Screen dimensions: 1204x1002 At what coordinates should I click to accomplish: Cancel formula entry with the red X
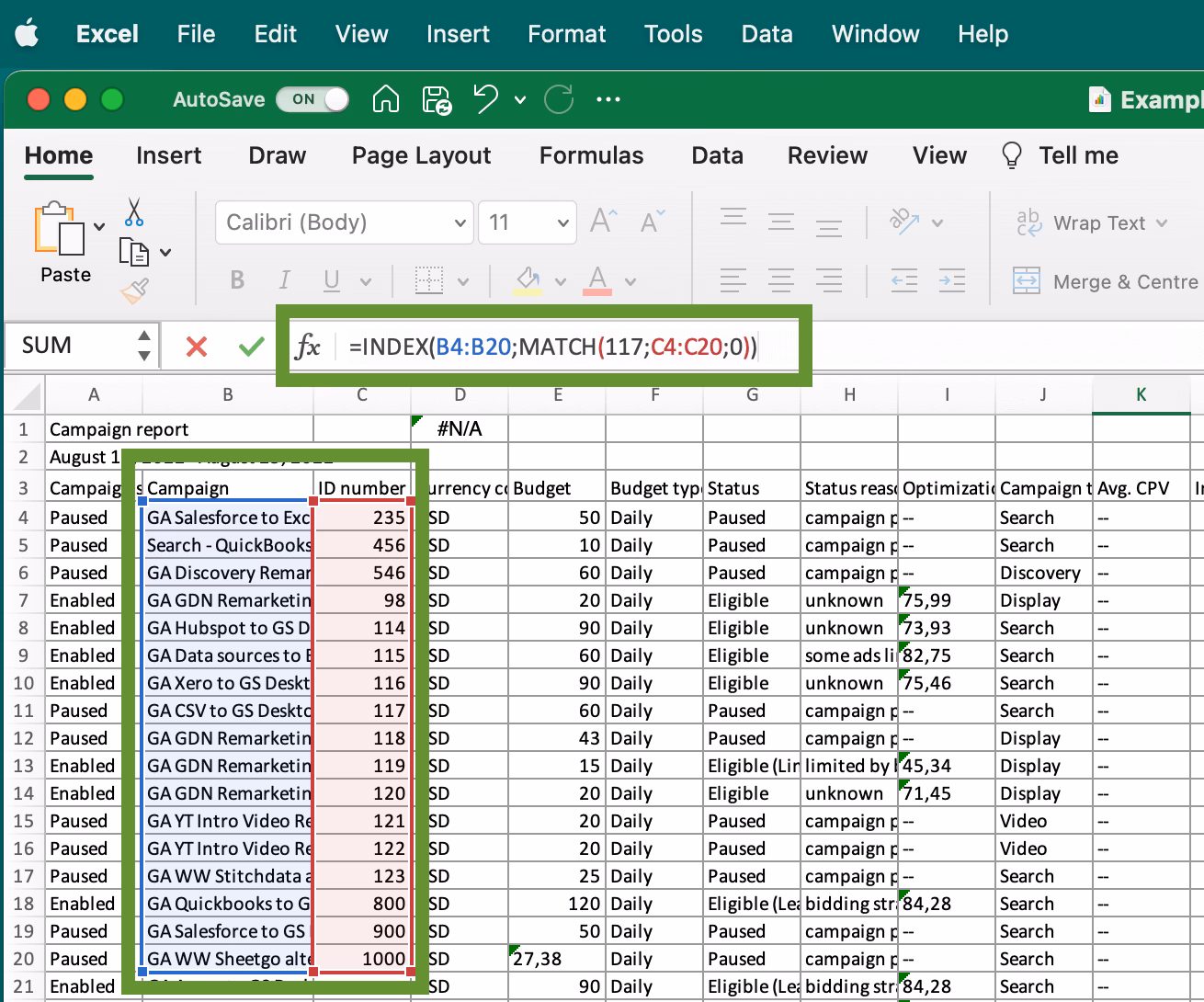[x=196, y=347]
